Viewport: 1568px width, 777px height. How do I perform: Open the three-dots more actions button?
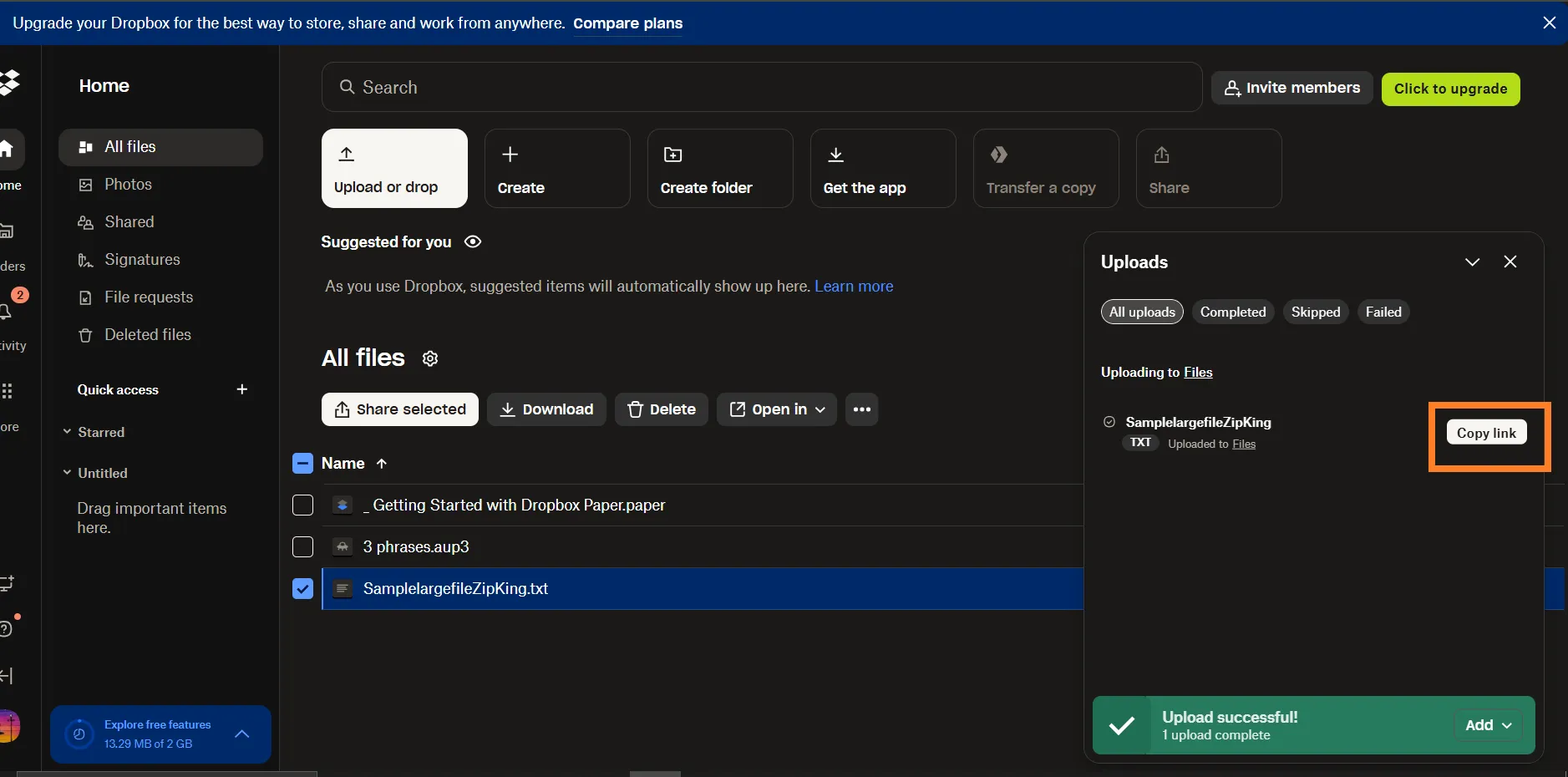point(862,409)
